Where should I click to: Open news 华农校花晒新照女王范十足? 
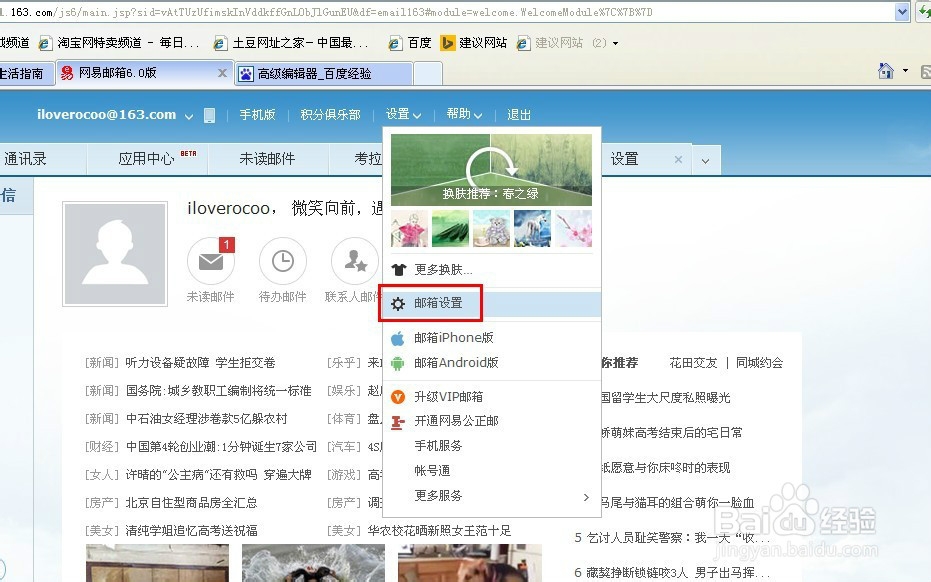(439, 531)
